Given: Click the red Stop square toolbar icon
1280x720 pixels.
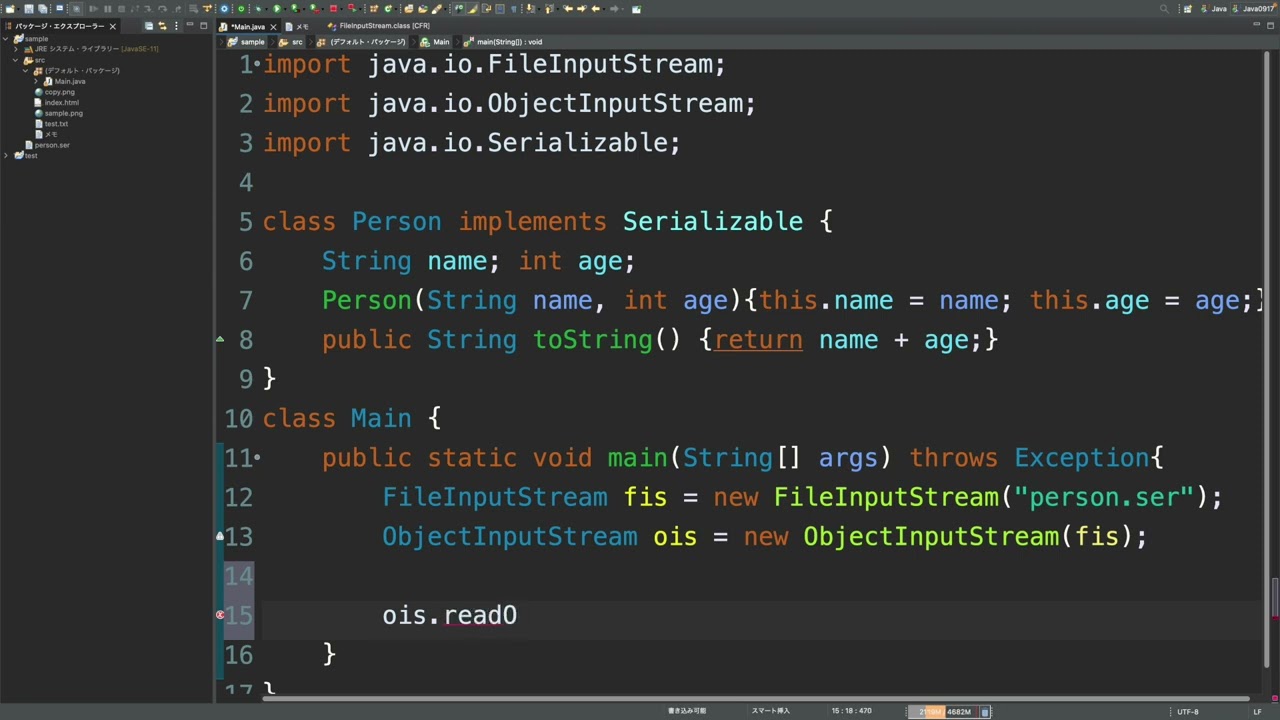Looking at the screenshot, I should coord(333,9).
